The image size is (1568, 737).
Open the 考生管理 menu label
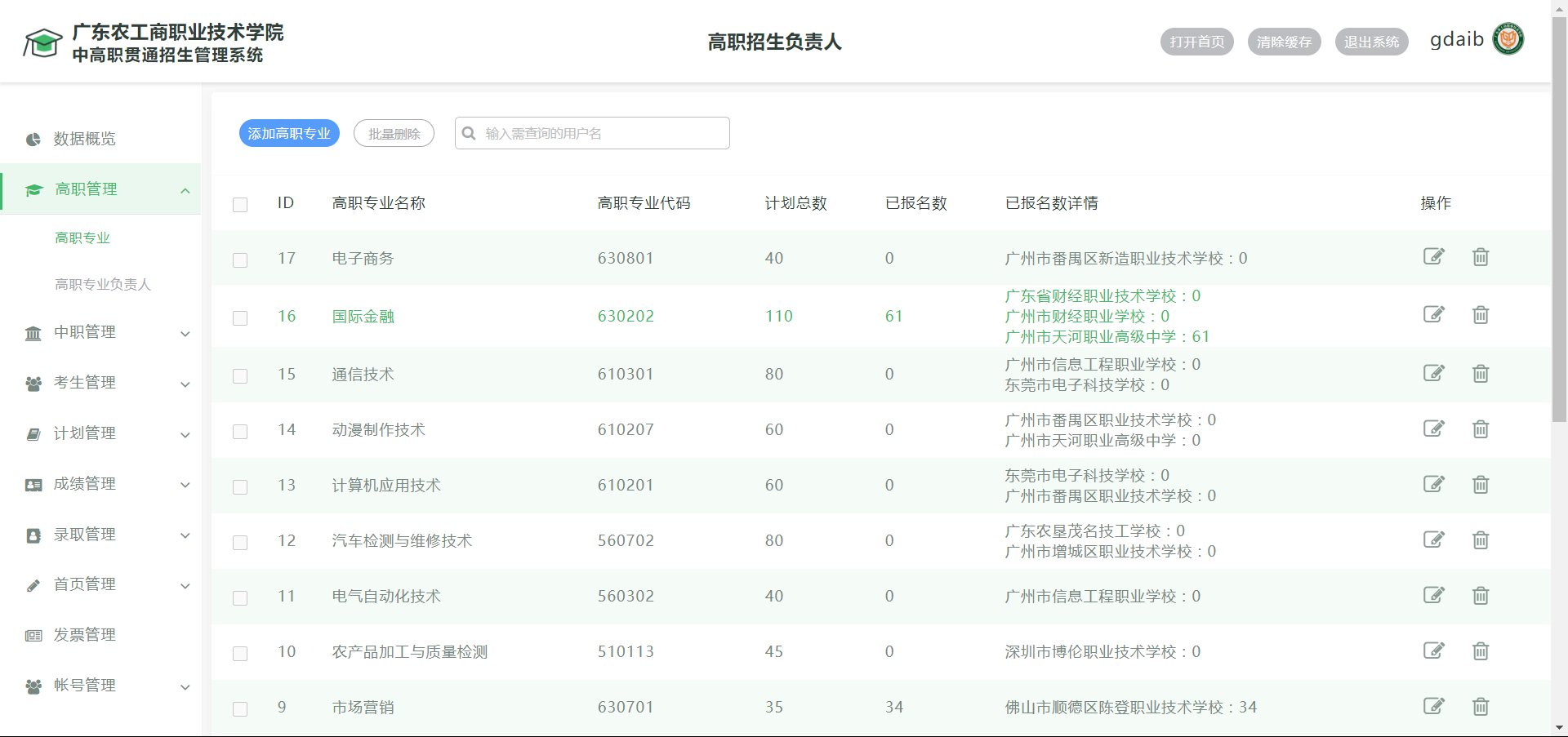[x=85, y=382]
